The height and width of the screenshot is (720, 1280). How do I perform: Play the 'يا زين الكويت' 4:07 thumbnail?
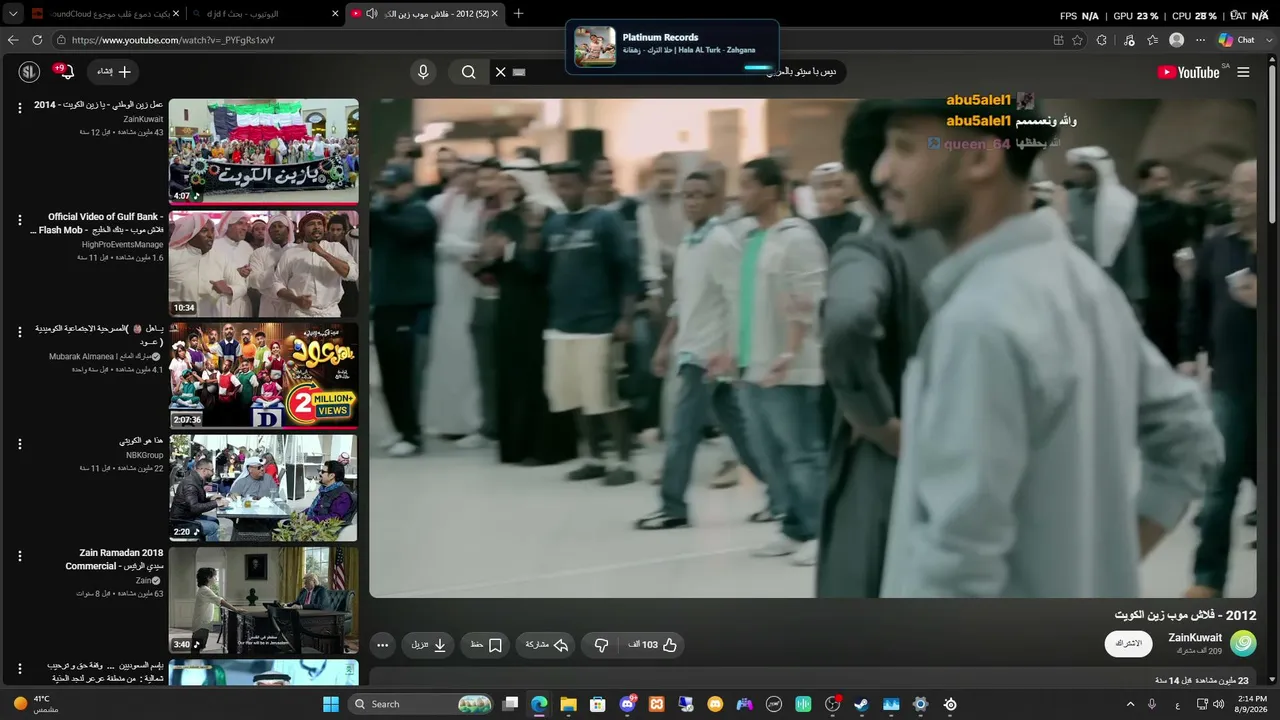[x=264, y=151]
